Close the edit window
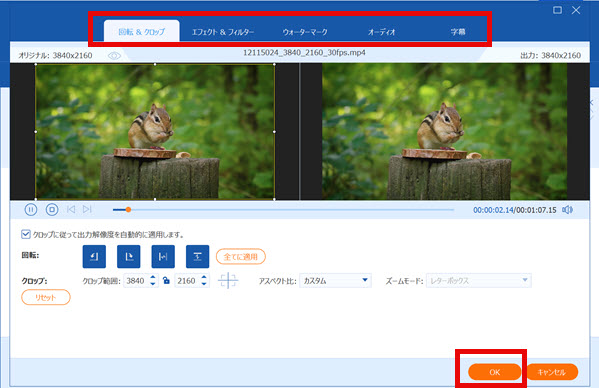Viewport: 599px width, 388px height. click(x=576, y=10)
